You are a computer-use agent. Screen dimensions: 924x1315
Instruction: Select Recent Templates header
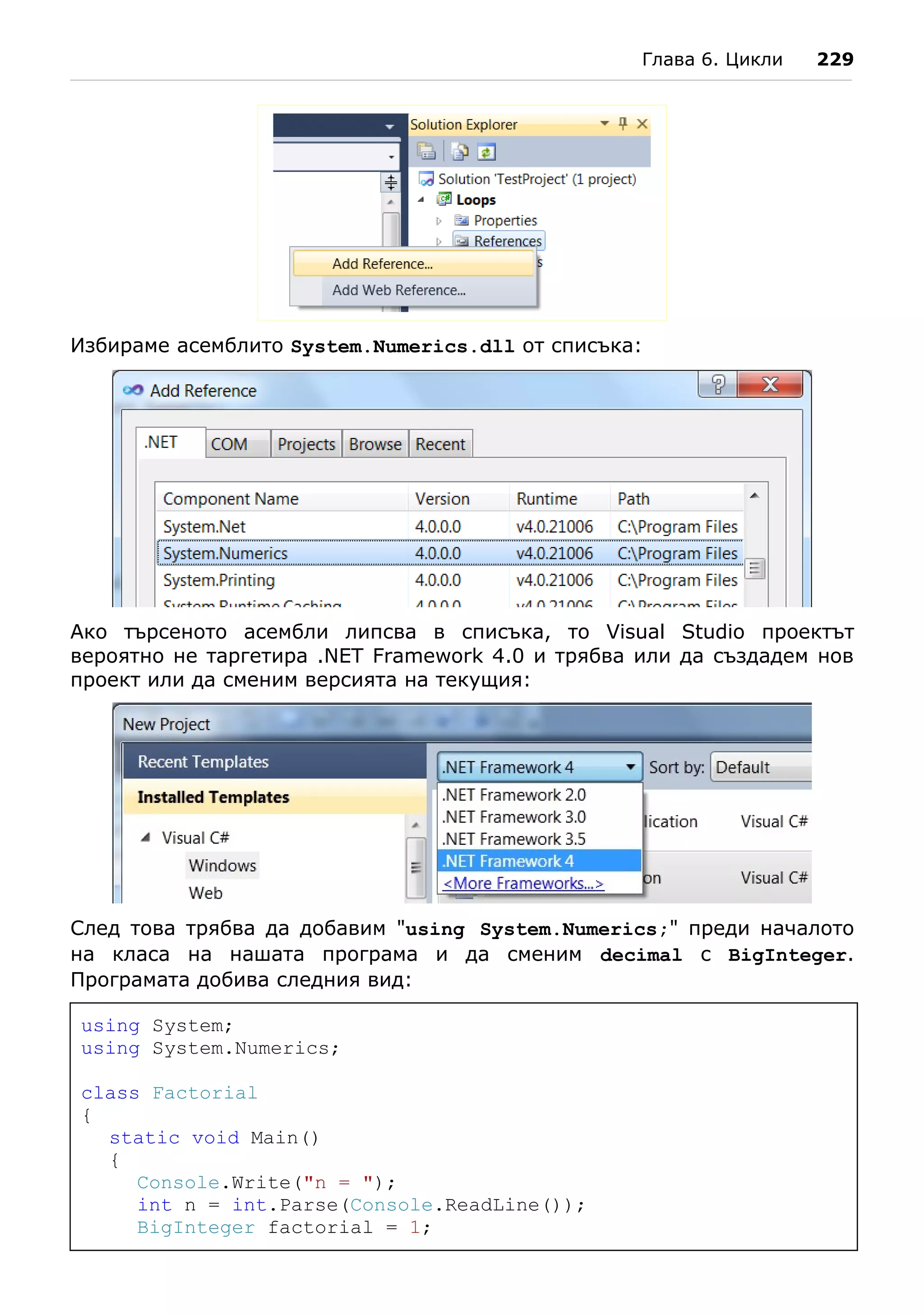pos(274,761)
